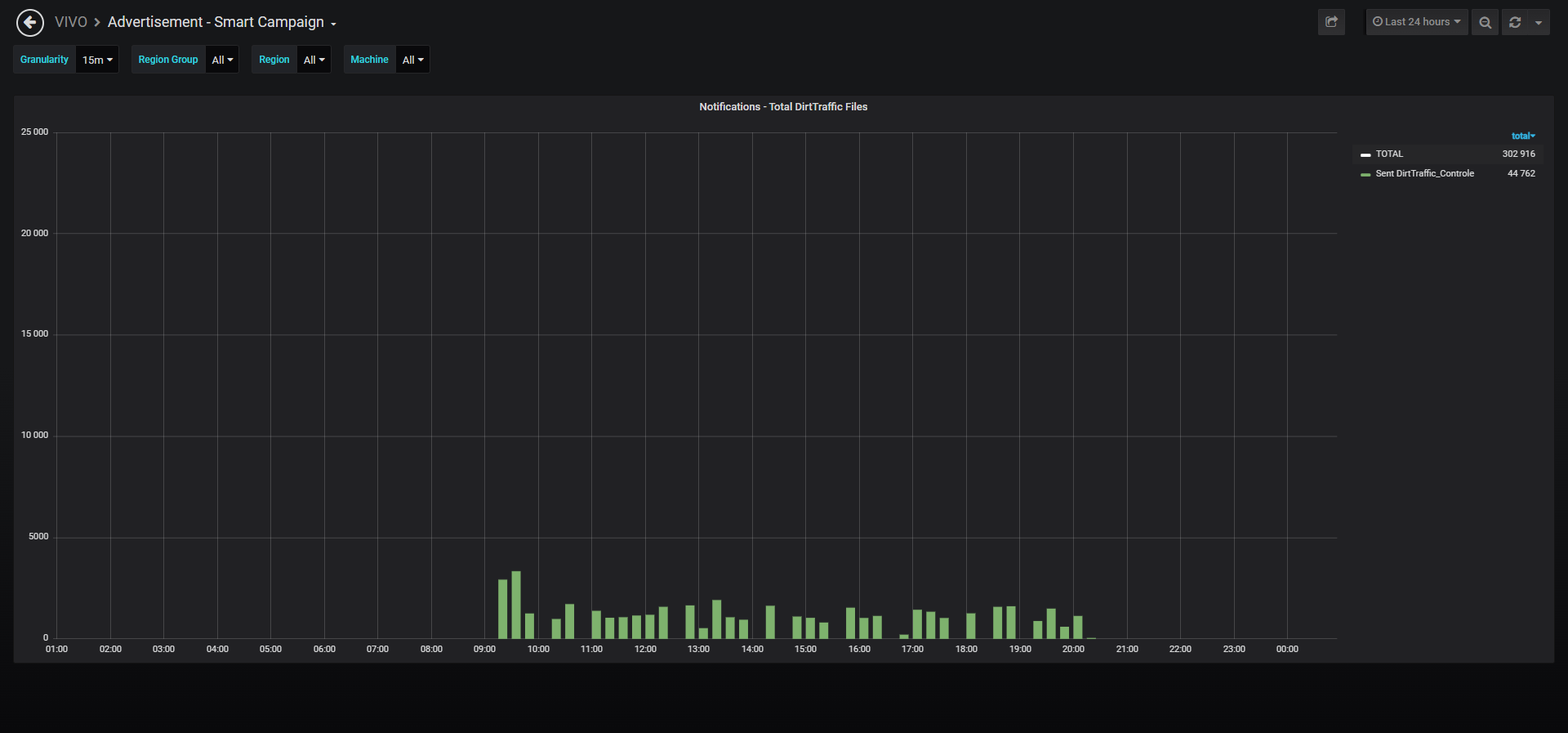Click the green Sent DirtTraffic_Controle swatch
This screenshot has width=1568, height=733.
(x=1365, y=174)
